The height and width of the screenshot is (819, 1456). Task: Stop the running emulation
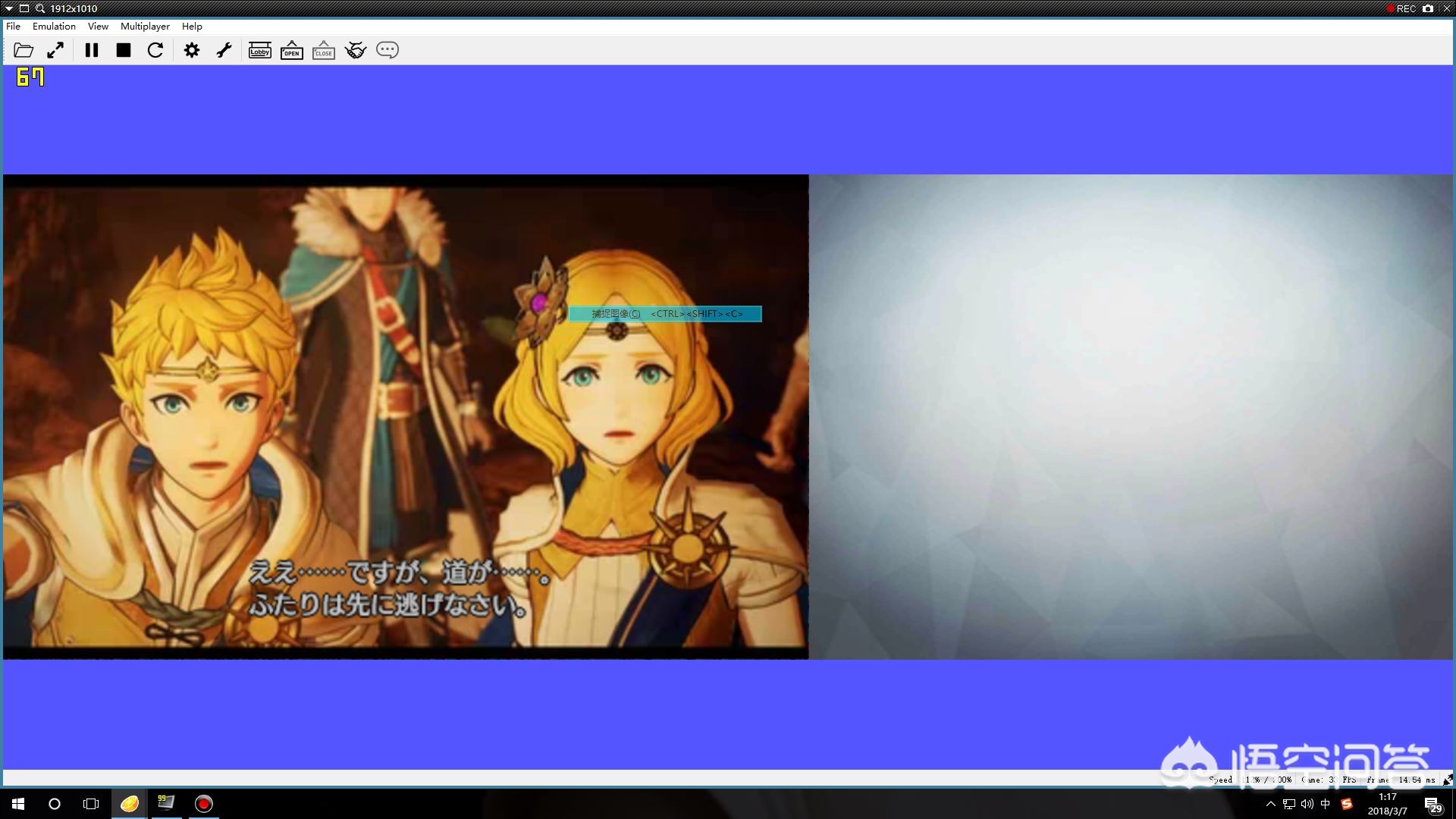[x=124, y=50]
